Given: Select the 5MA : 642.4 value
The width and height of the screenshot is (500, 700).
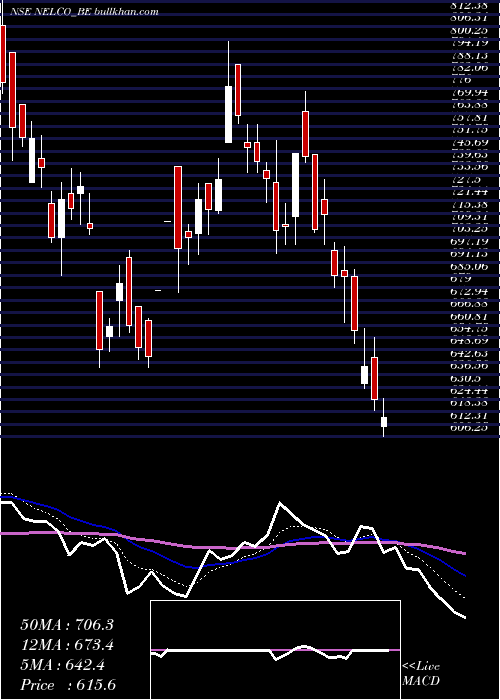Looking at the screenshot, I should 62,665.
